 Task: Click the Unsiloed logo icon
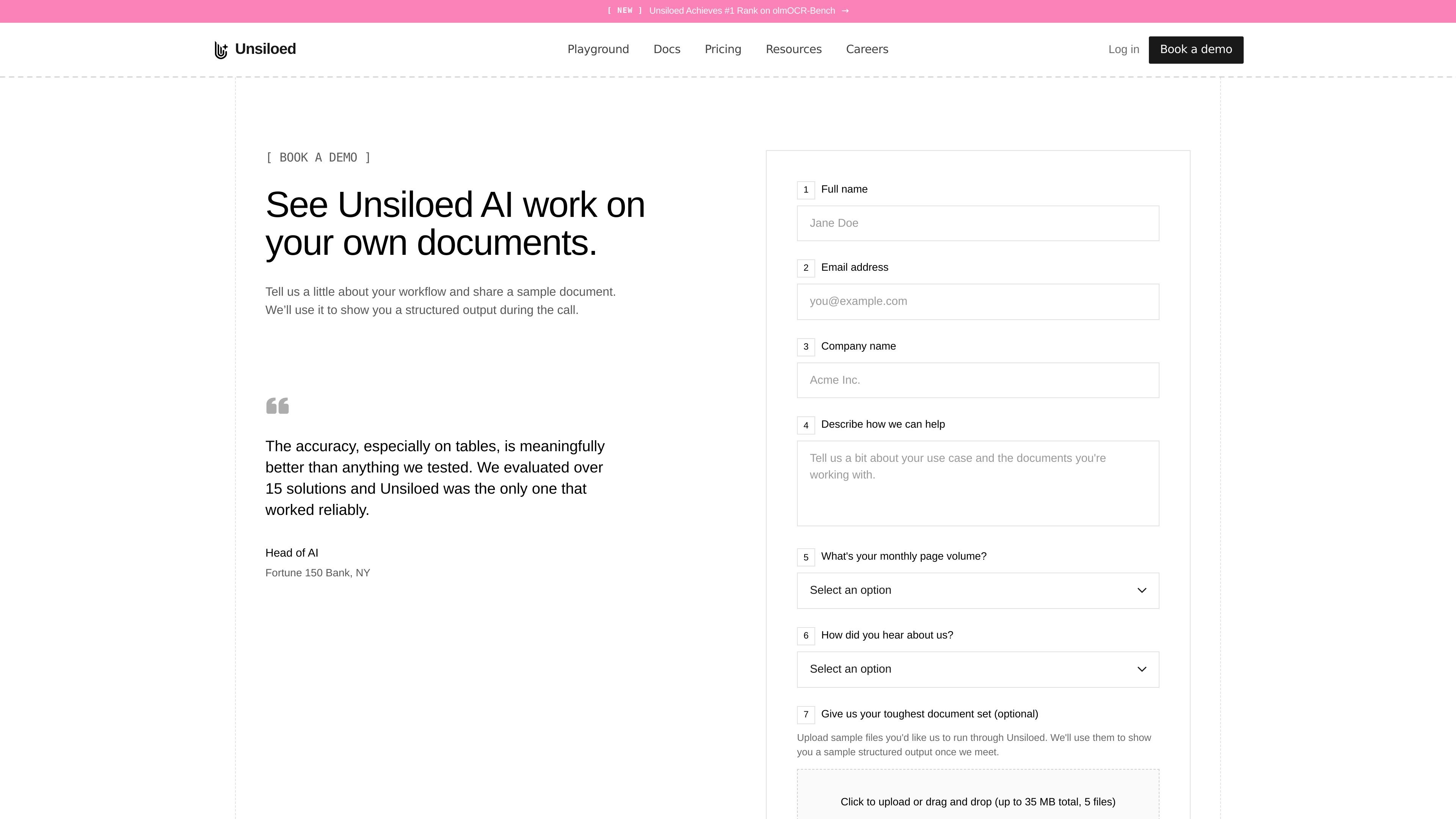pos(221,50)
